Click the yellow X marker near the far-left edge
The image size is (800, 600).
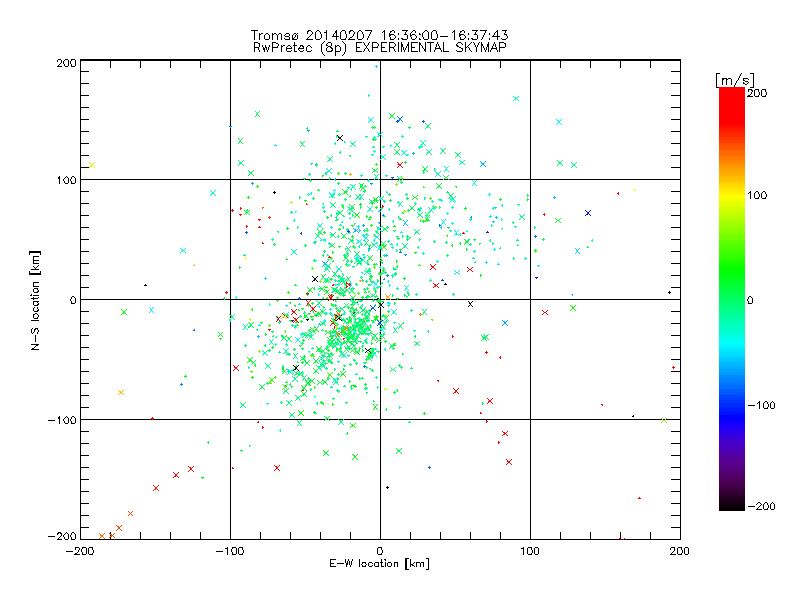pyautogui.click(x=92, y=165)
